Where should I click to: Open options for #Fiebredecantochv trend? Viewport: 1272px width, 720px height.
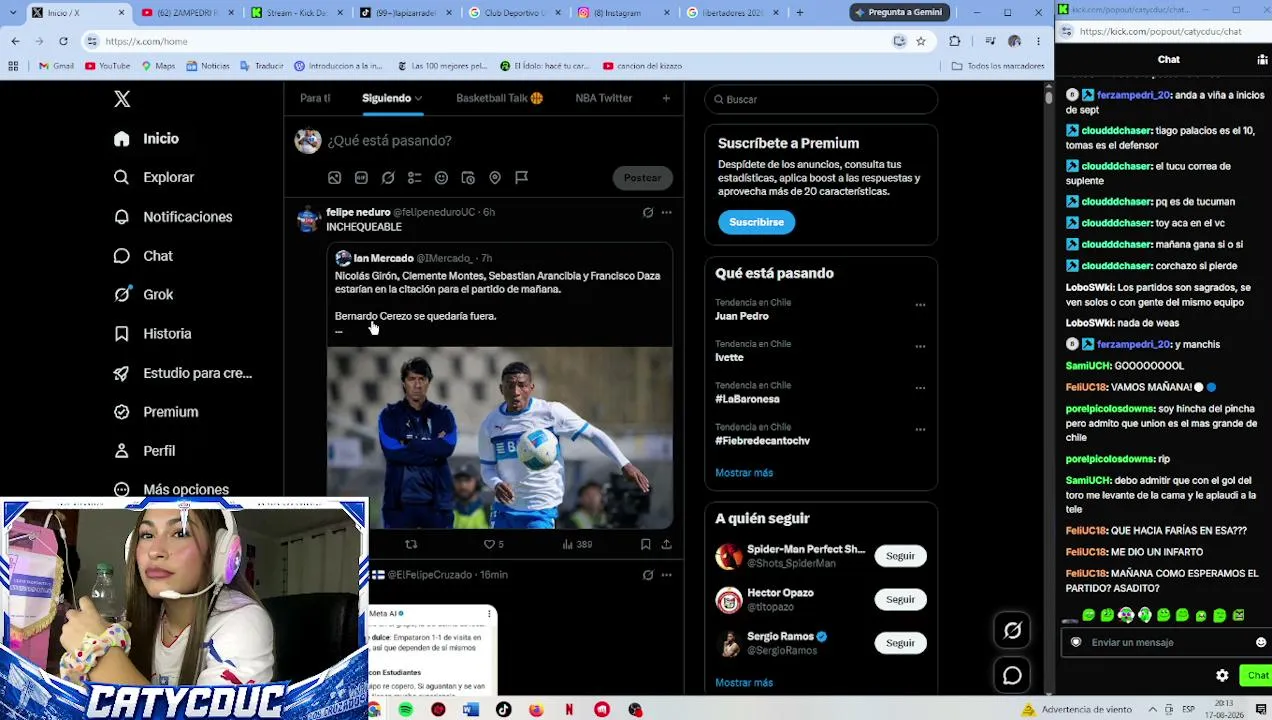pyautogui.click(x=920, y=430)
